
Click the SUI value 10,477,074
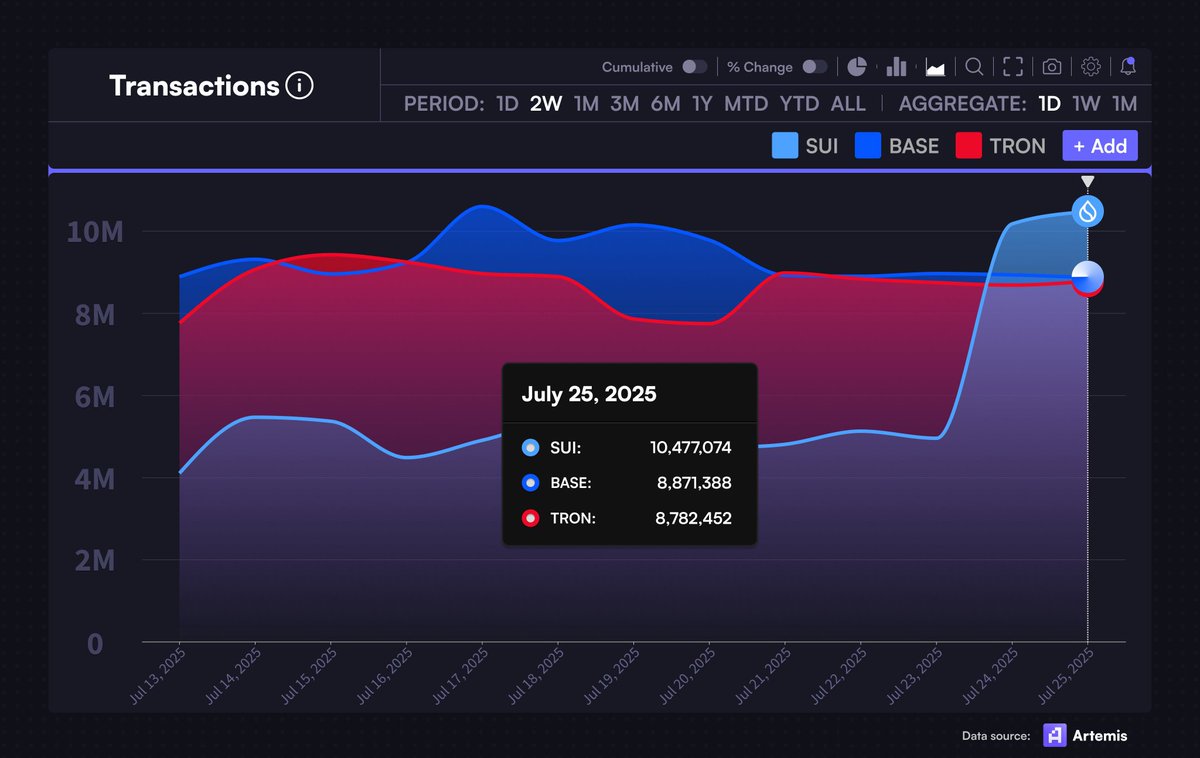tap(691, 448)
